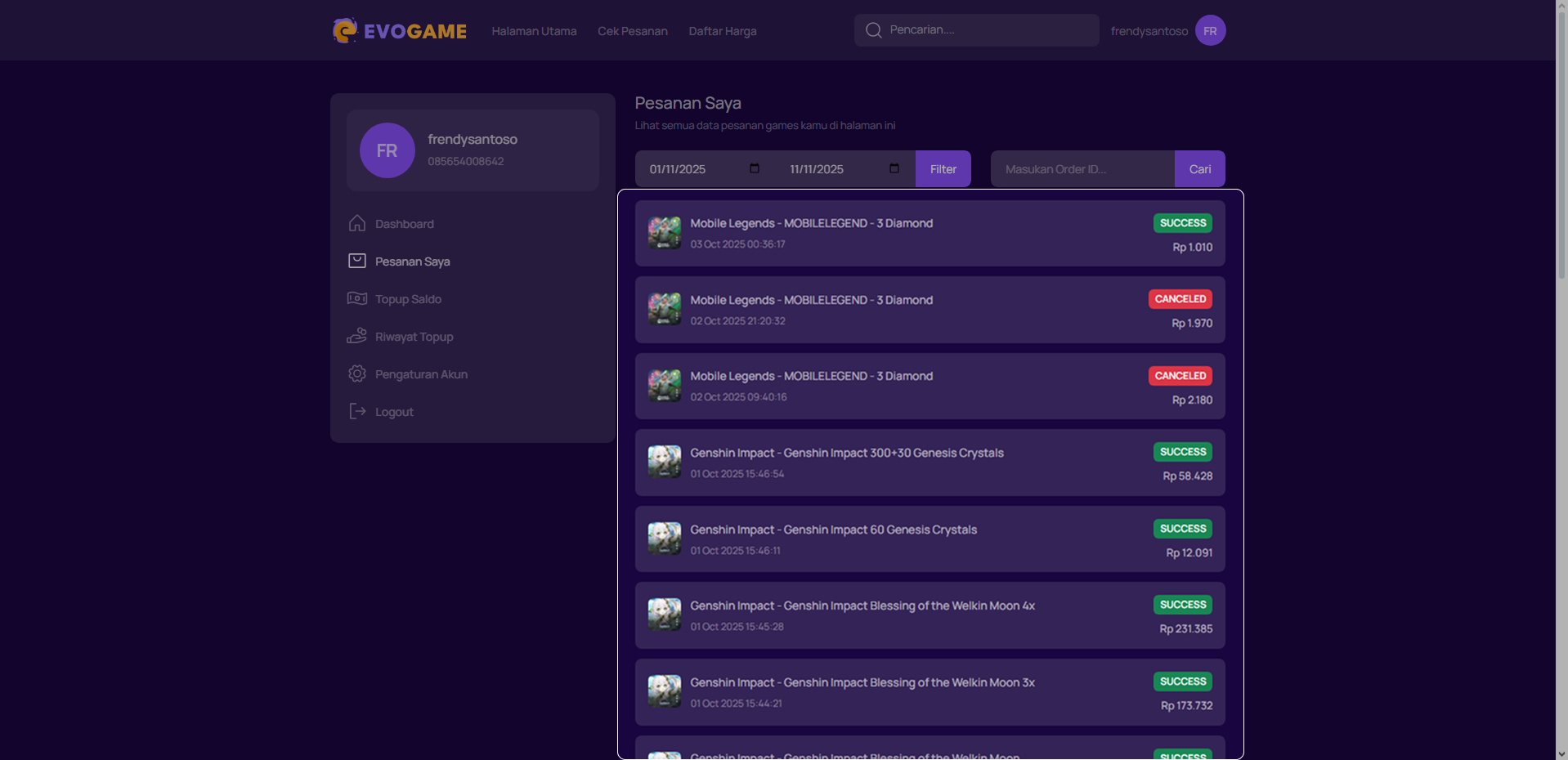The width and height of the screenshot is (1568, 760).
Task: Open the Rp 2.180 Mobile Legends order
Action: 930,387
